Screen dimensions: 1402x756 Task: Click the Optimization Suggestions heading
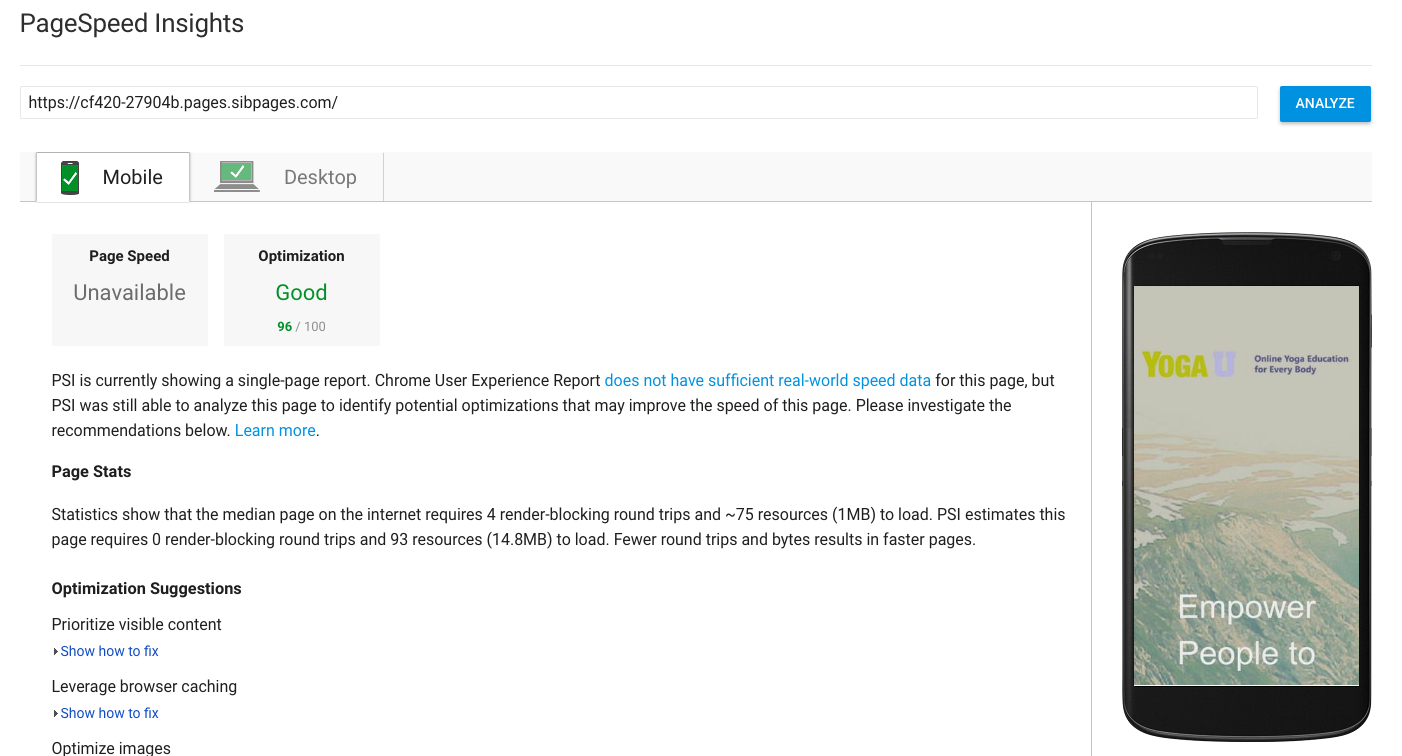pyautogui.click(x=146, y=588)
